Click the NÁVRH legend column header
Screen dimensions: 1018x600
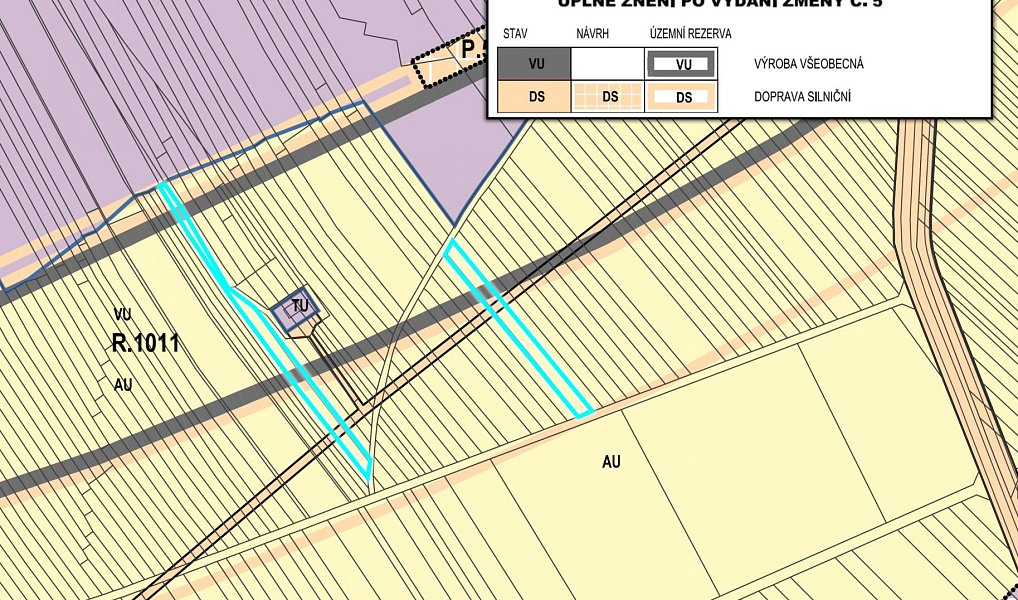pos(593,34)
